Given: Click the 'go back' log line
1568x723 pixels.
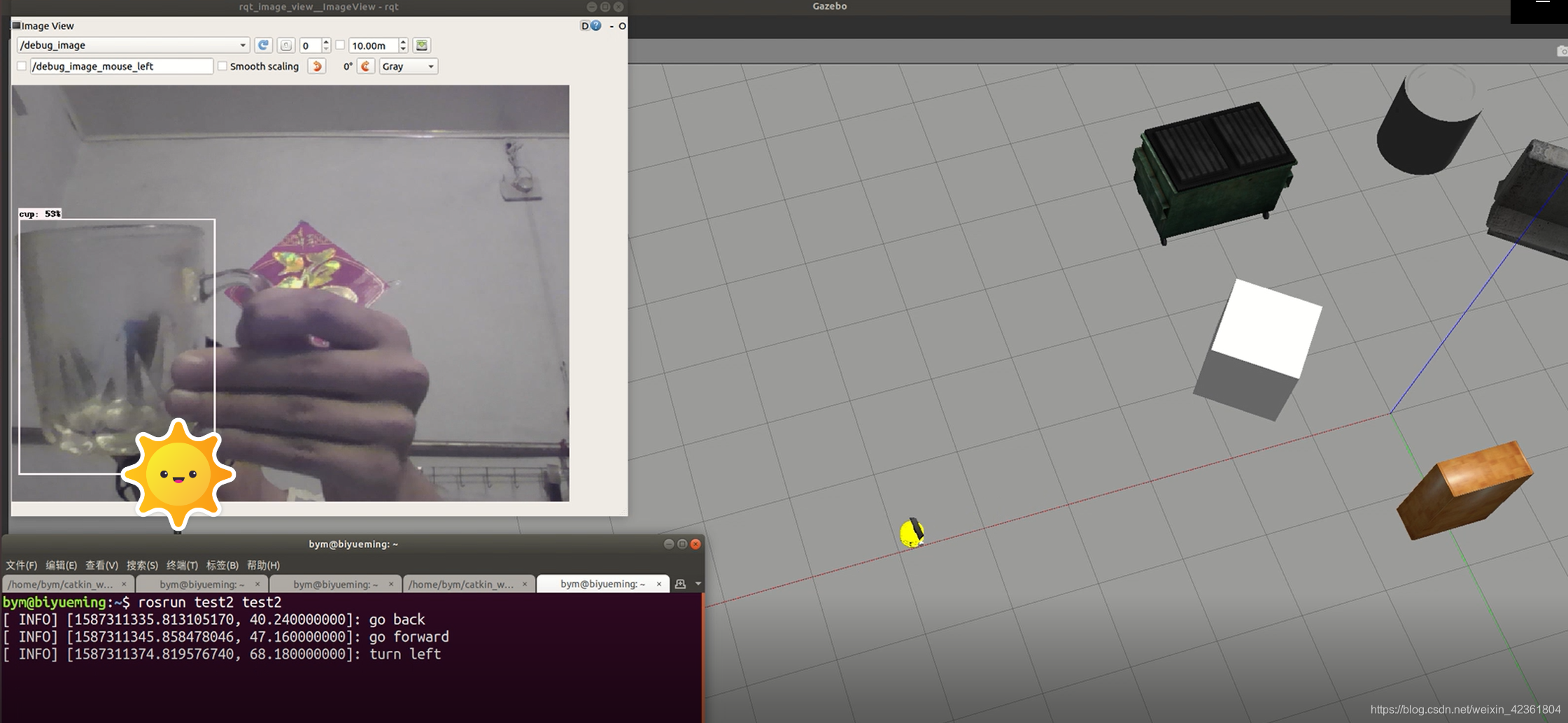Looking at the screenshot, I should pyautogui.click(x=214, y=620).
